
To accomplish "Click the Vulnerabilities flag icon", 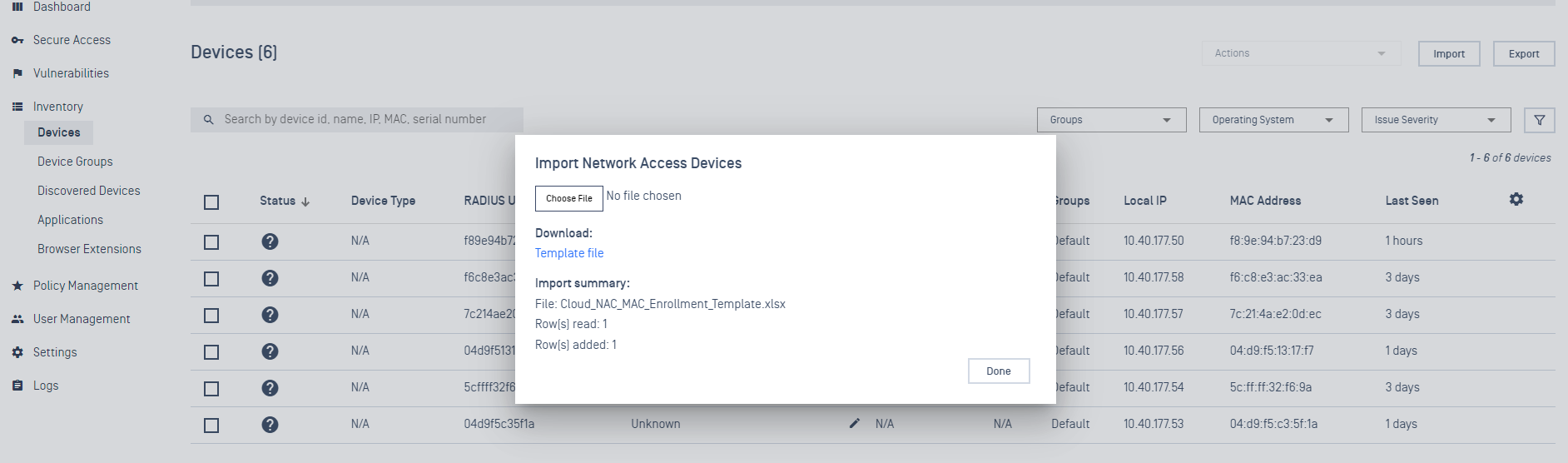I will click(17, 73).
